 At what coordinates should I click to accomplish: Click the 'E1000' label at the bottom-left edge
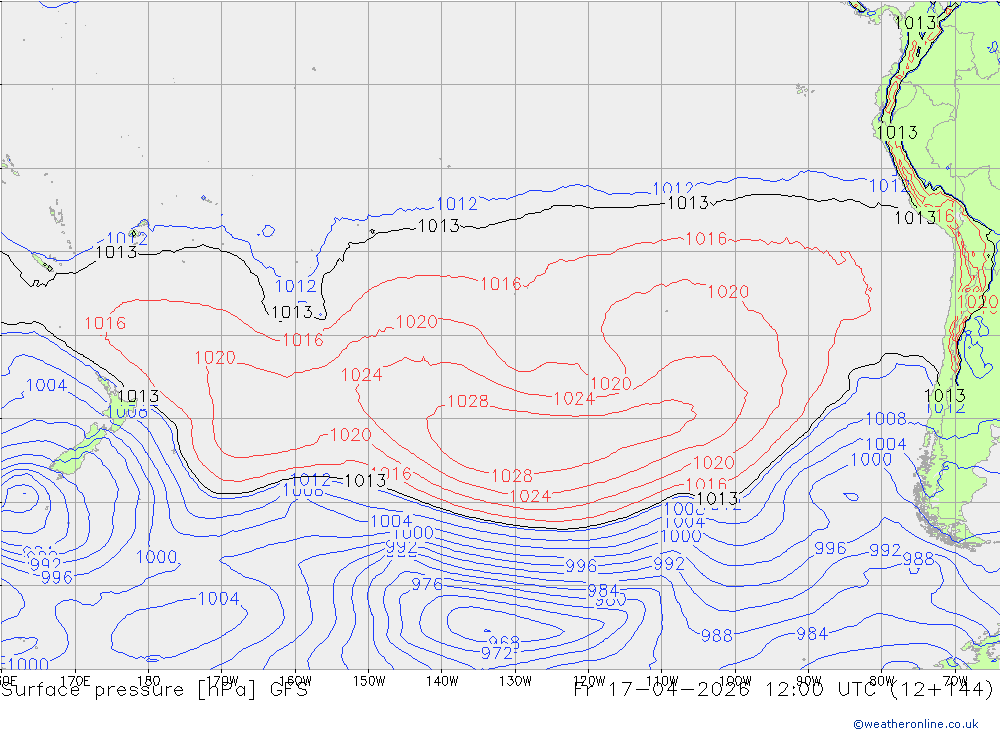pyautogui.click(x=24, y=664)
